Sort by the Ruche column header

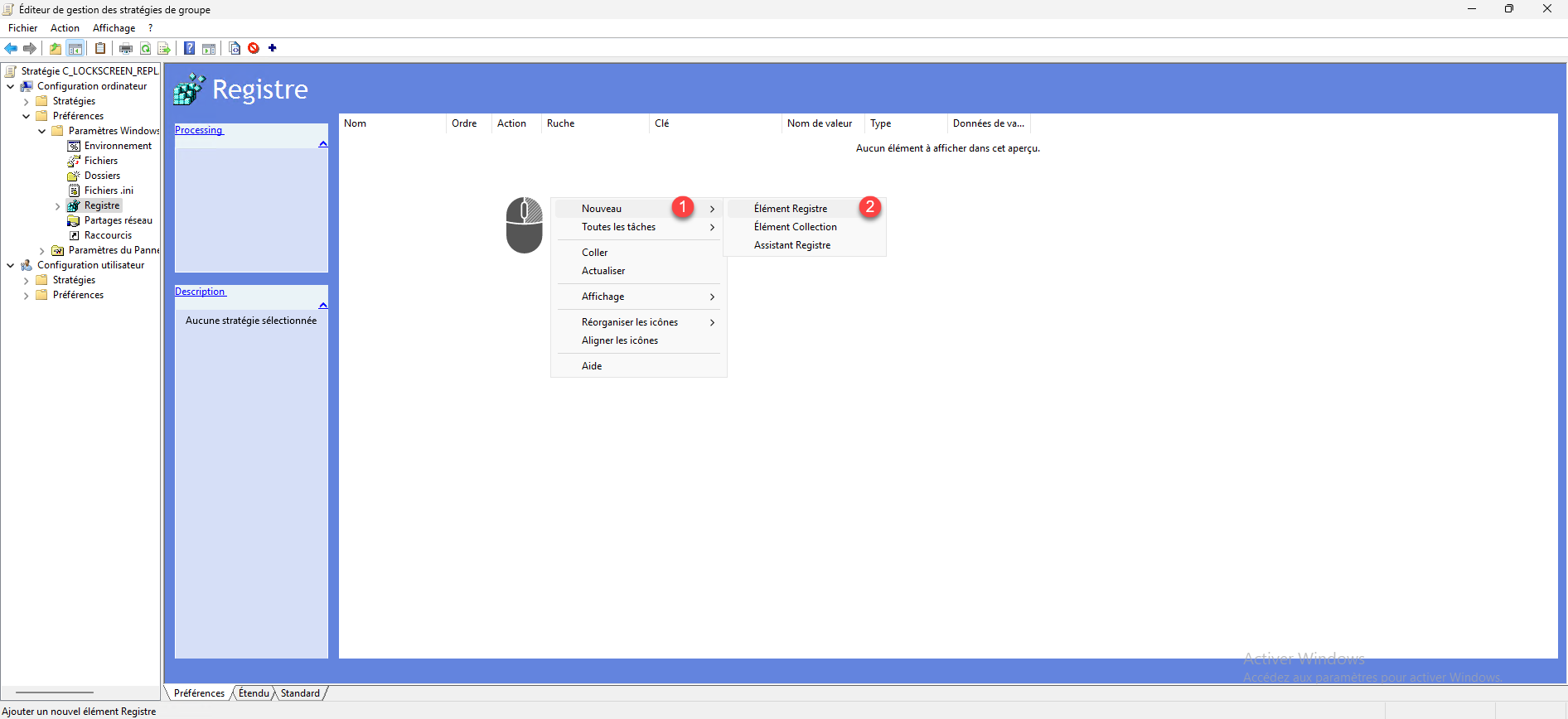pyautogui.click(x=561, y=123)
